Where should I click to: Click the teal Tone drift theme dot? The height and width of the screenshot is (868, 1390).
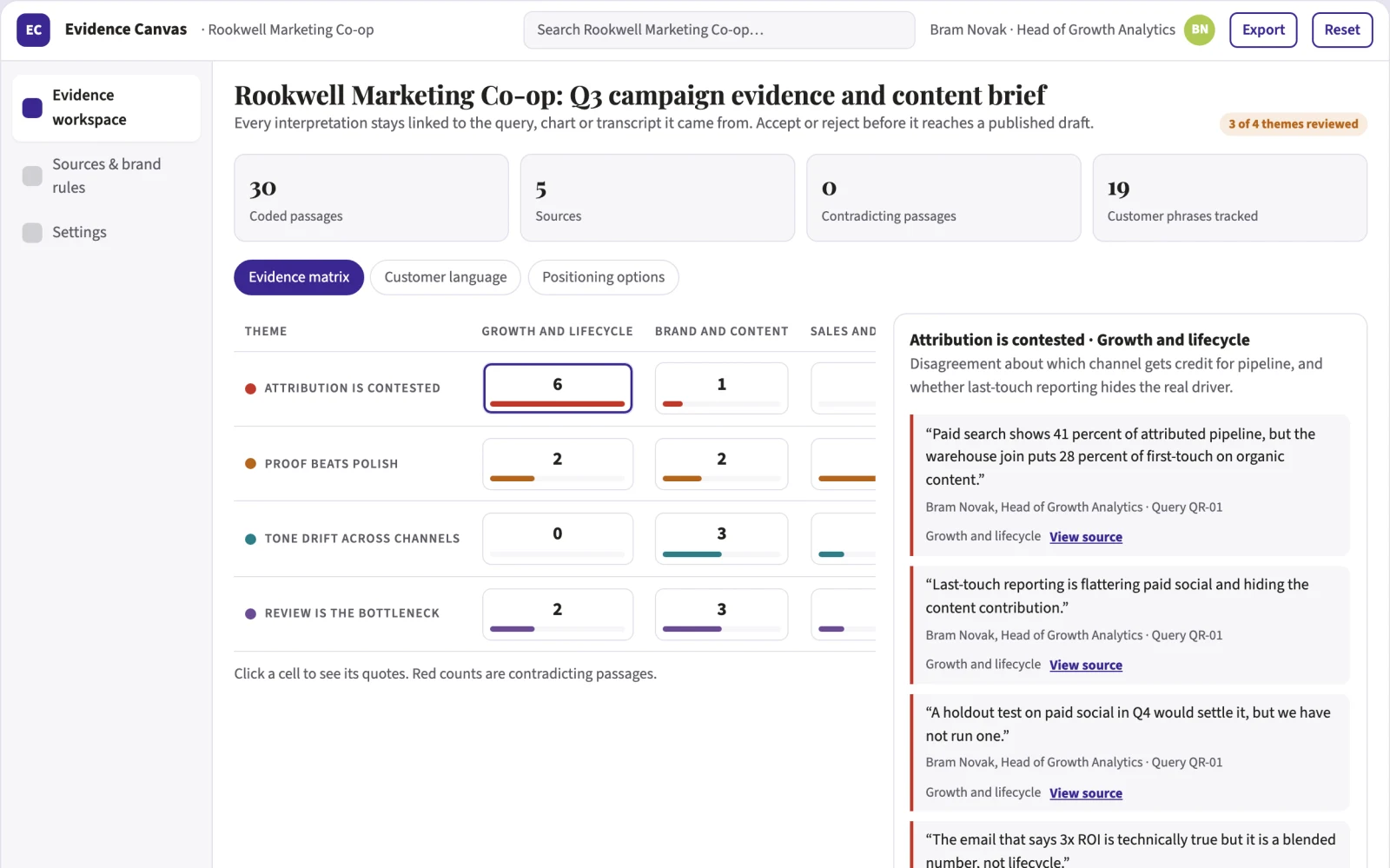(x=250, y=539)
